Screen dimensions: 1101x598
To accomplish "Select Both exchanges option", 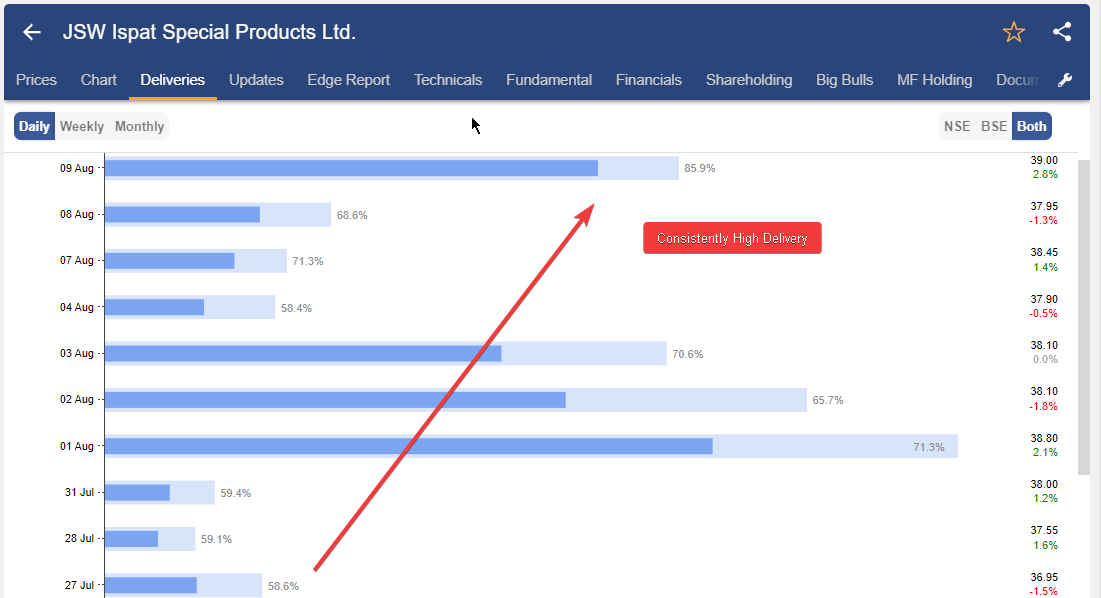I will point(1031,126).
